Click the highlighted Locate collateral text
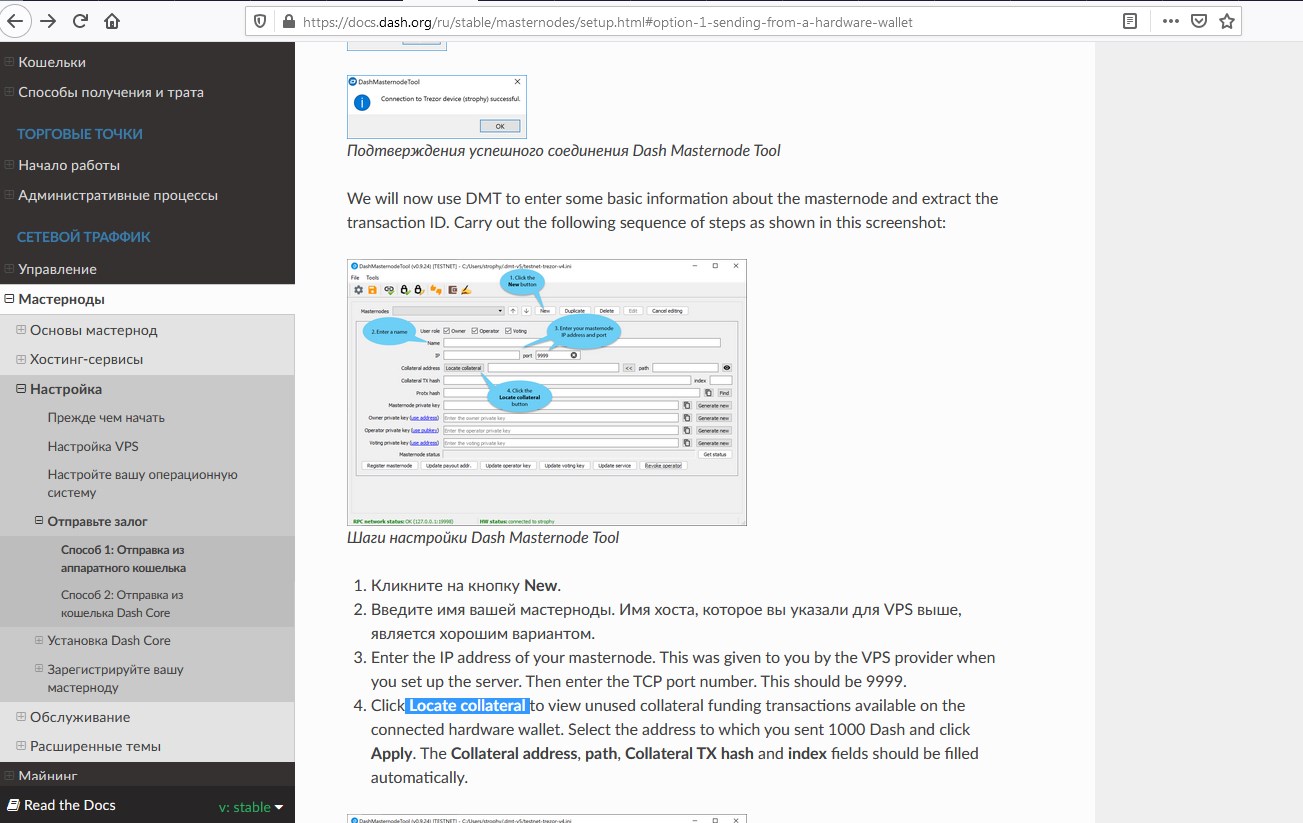 point(467,706)
